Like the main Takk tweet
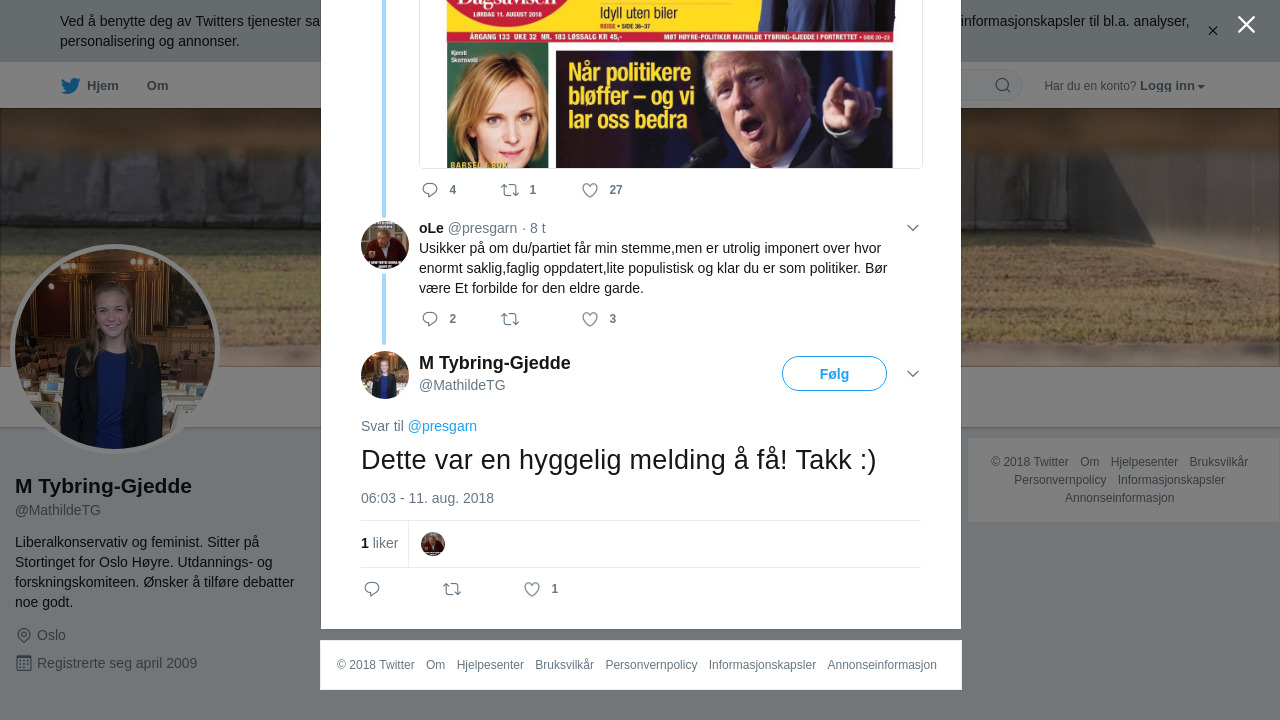The image size is (1280, 720). click(x=532, y=589)
